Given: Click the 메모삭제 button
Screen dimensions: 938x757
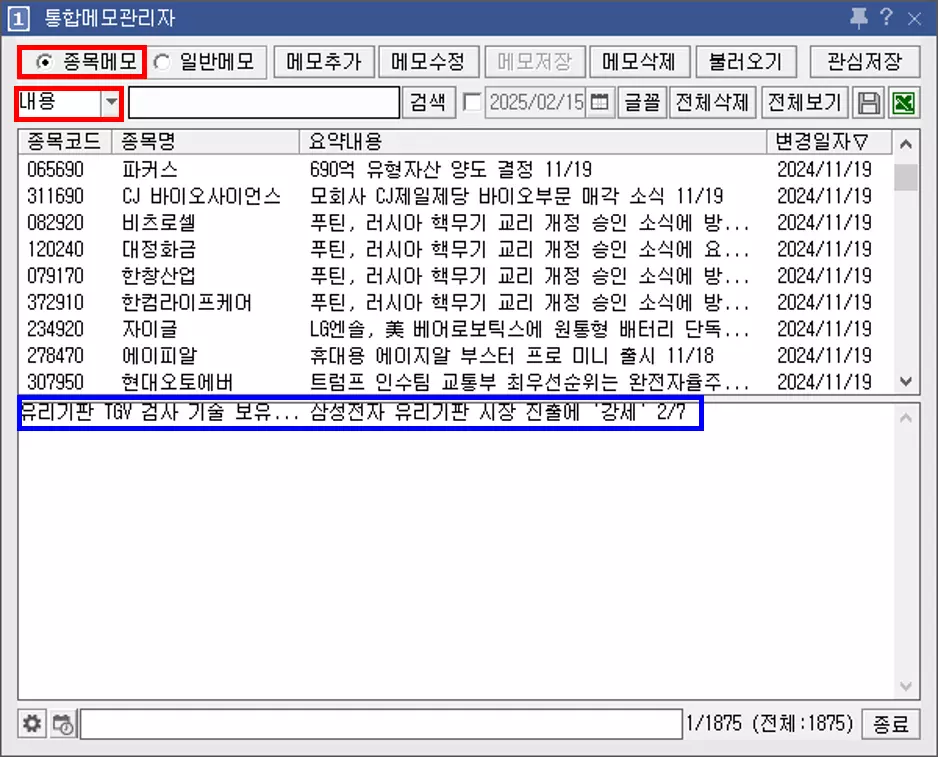Looking at the screenshot, I should 639,62.
